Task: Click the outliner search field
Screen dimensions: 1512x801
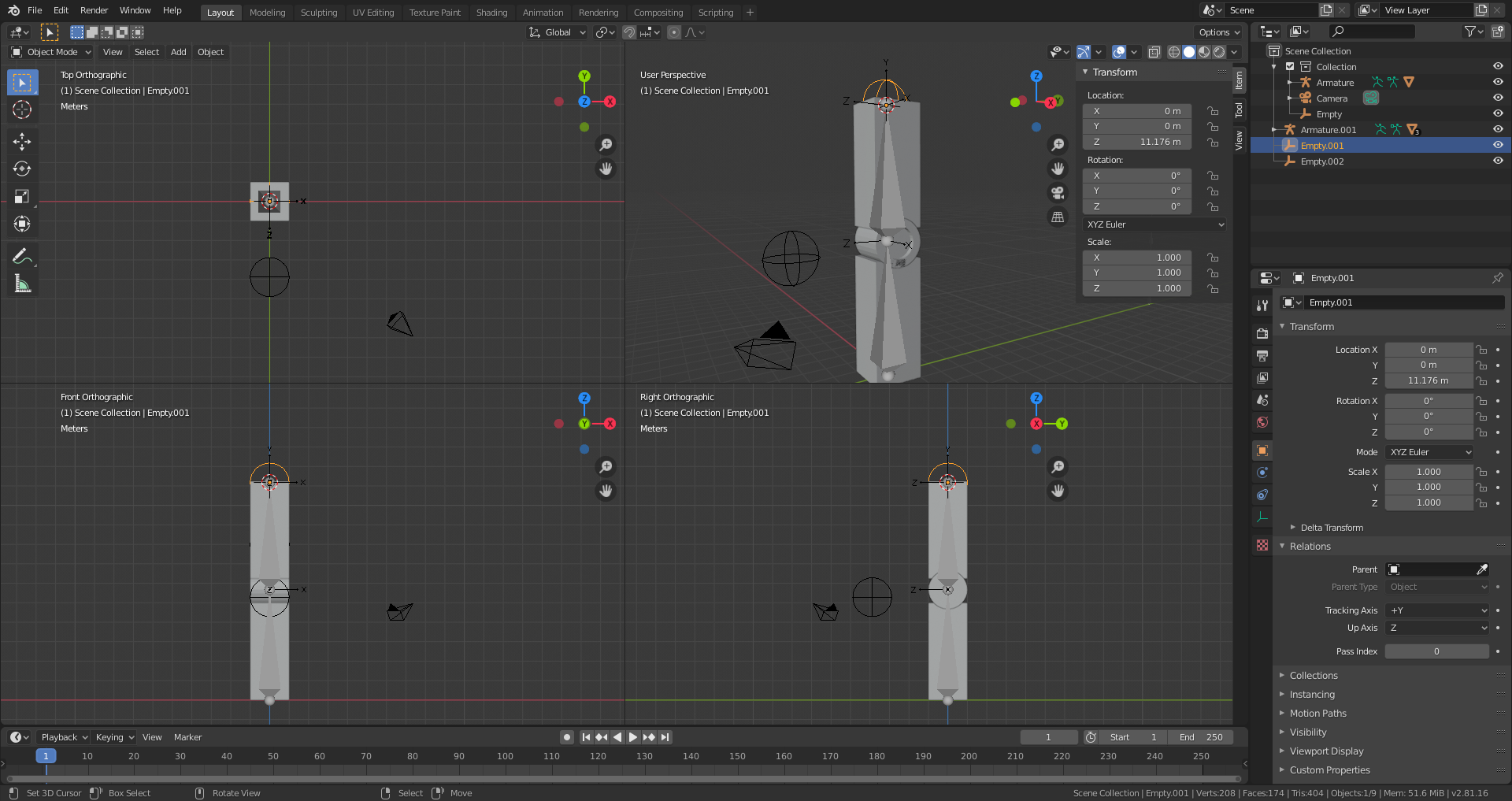Action: [1372, 32]
